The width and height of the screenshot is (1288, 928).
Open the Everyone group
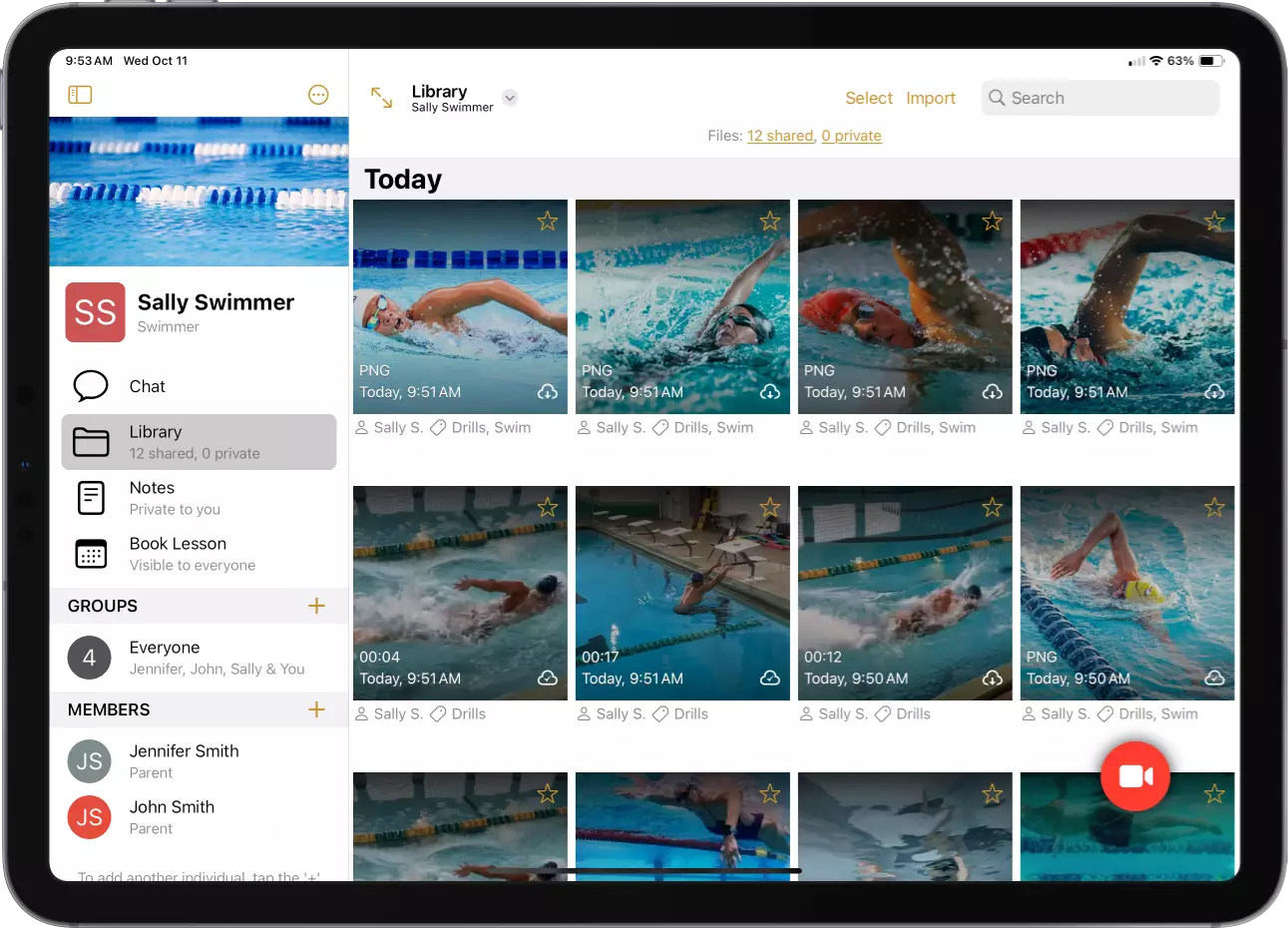[x=199, y=658]
